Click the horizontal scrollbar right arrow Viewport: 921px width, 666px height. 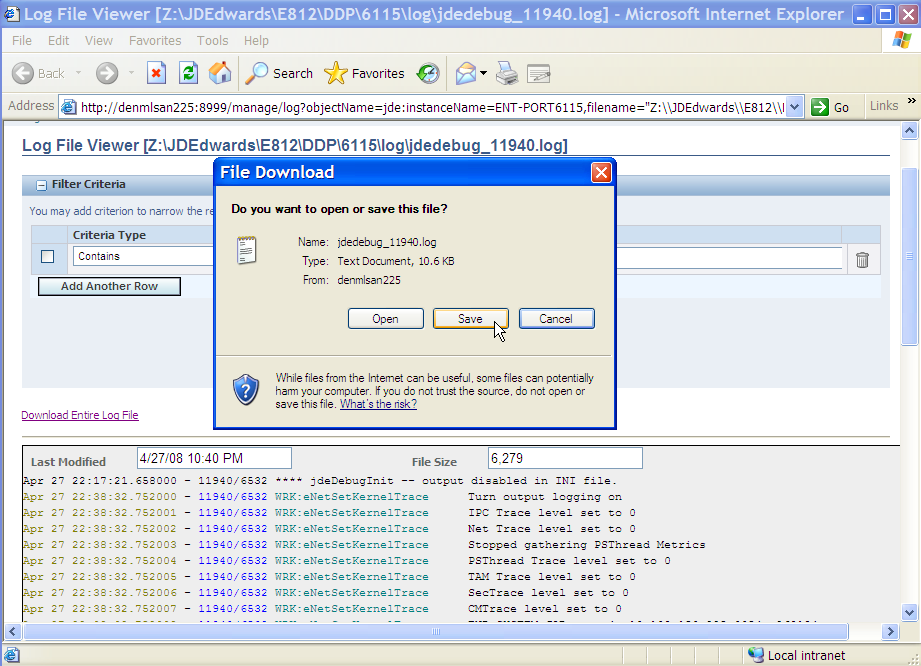tap(890, 632)
